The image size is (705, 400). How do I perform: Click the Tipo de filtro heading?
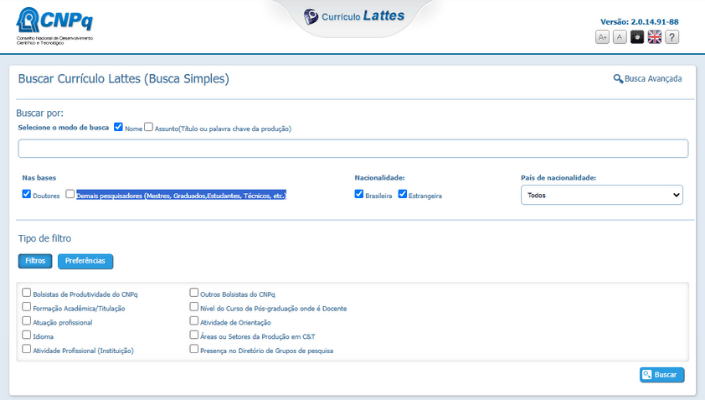[45, 238]
